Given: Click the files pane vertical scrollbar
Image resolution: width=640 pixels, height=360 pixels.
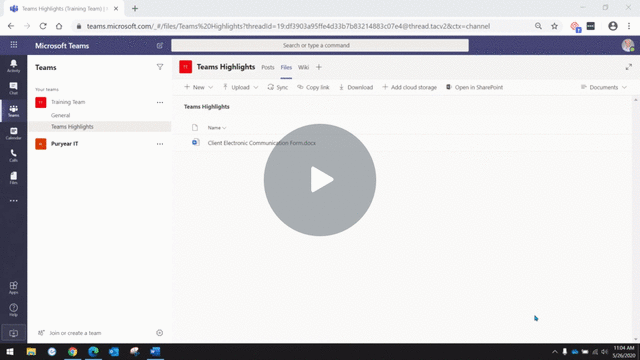Looking at the screenshot, I should click(x=636, y=219).
